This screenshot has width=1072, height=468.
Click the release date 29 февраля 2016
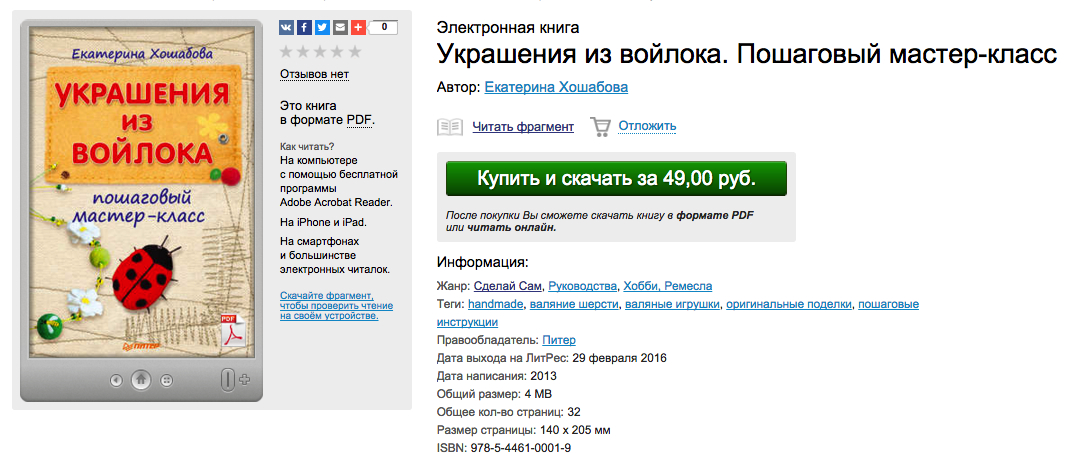pos(619,358)
